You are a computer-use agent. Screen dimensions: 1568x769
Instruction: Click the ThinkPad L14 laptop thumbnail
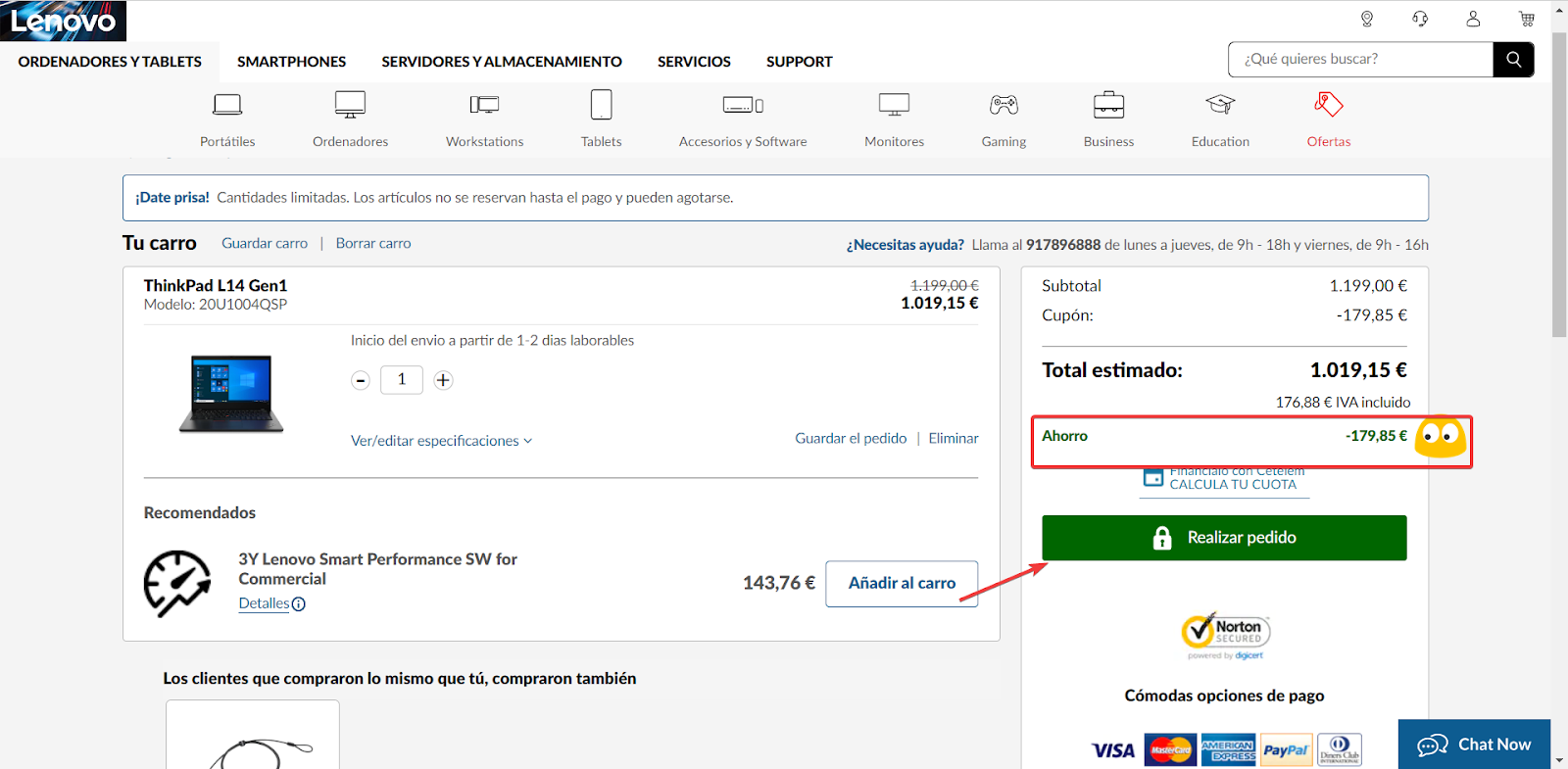click(231, 395)
